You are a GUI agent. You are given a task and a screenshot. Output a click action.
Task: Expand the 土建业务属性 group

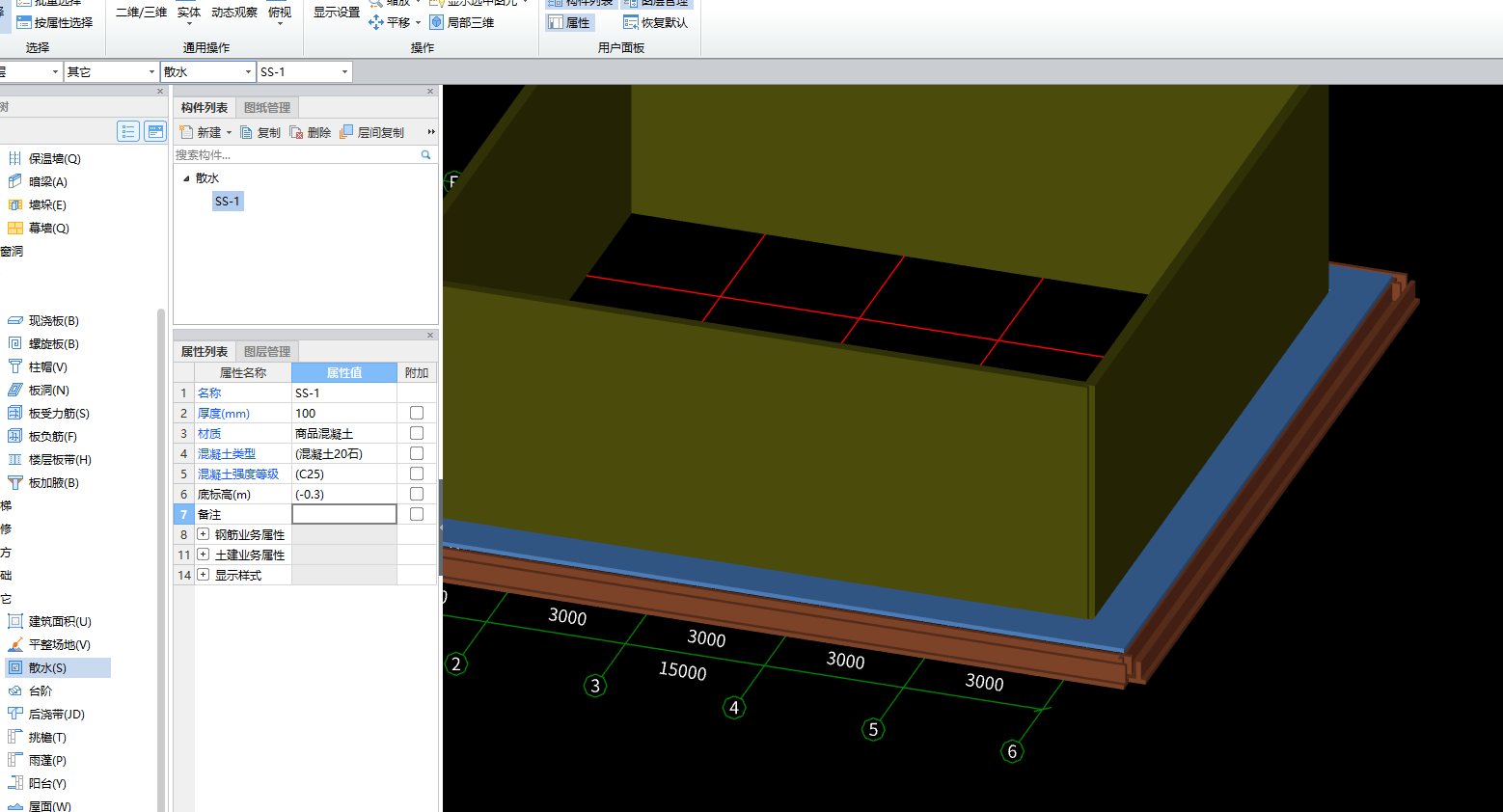(203, 555)
